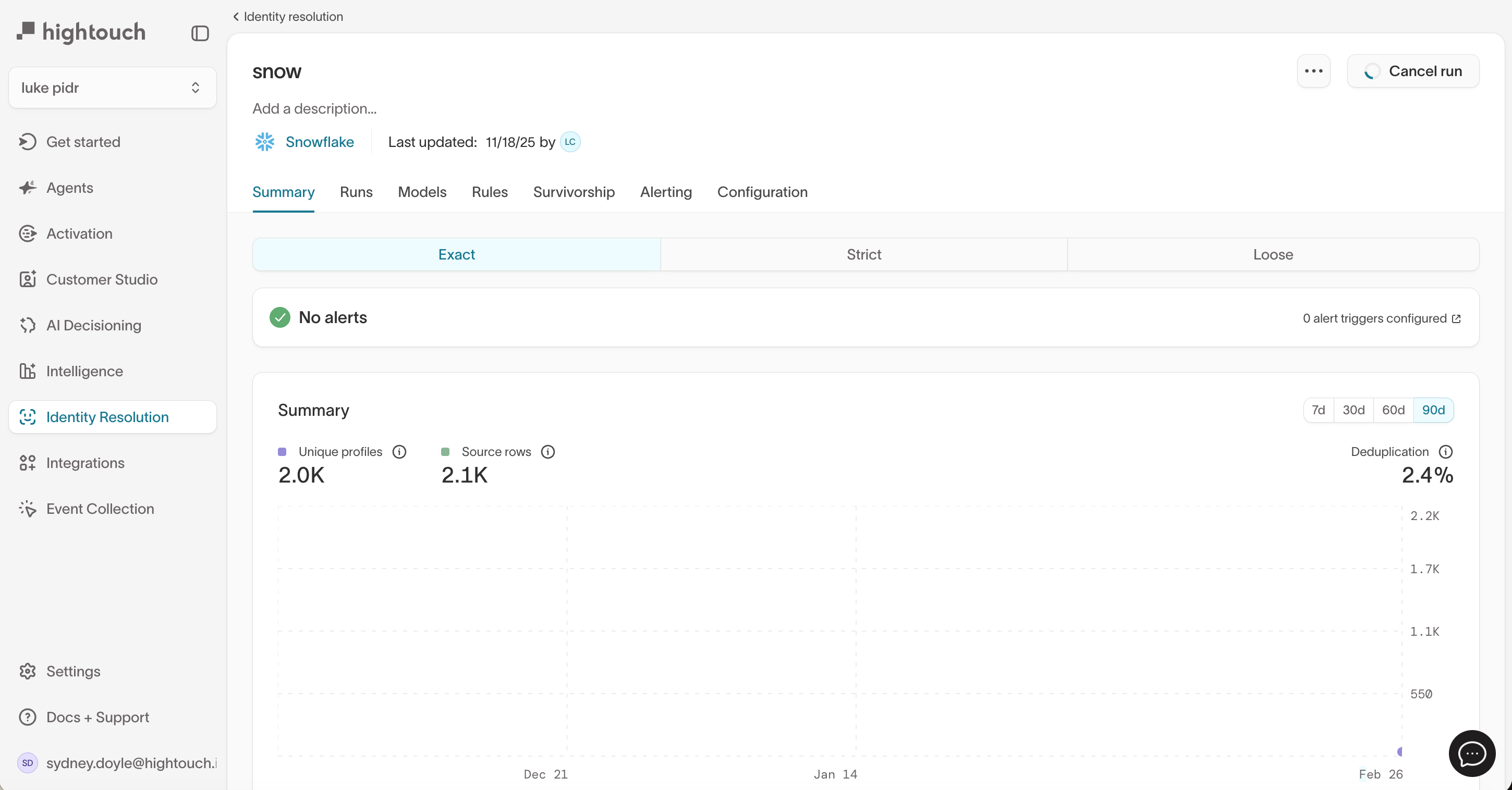
Task: Click the Deduplication info icon
Action: 1445,452
